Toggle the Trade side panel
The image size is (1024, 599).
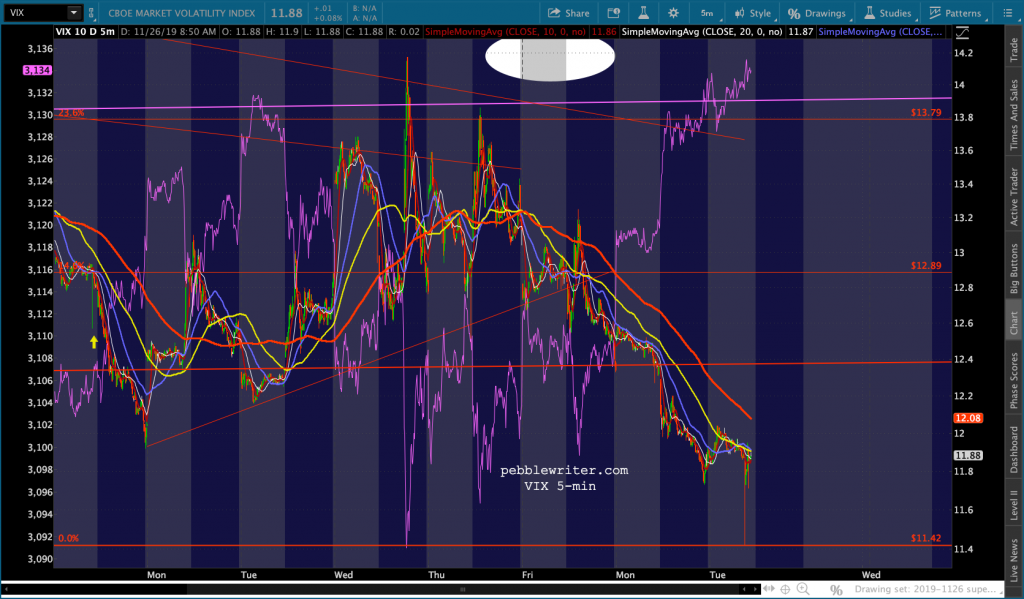[1014, 50]
